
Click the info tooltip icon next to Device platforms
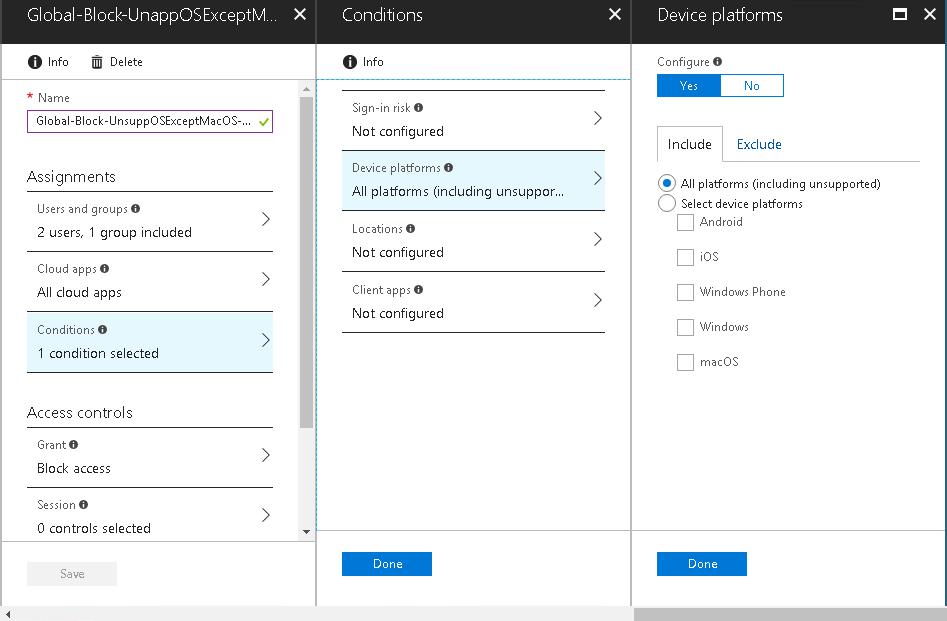click(x=448, y=167)
